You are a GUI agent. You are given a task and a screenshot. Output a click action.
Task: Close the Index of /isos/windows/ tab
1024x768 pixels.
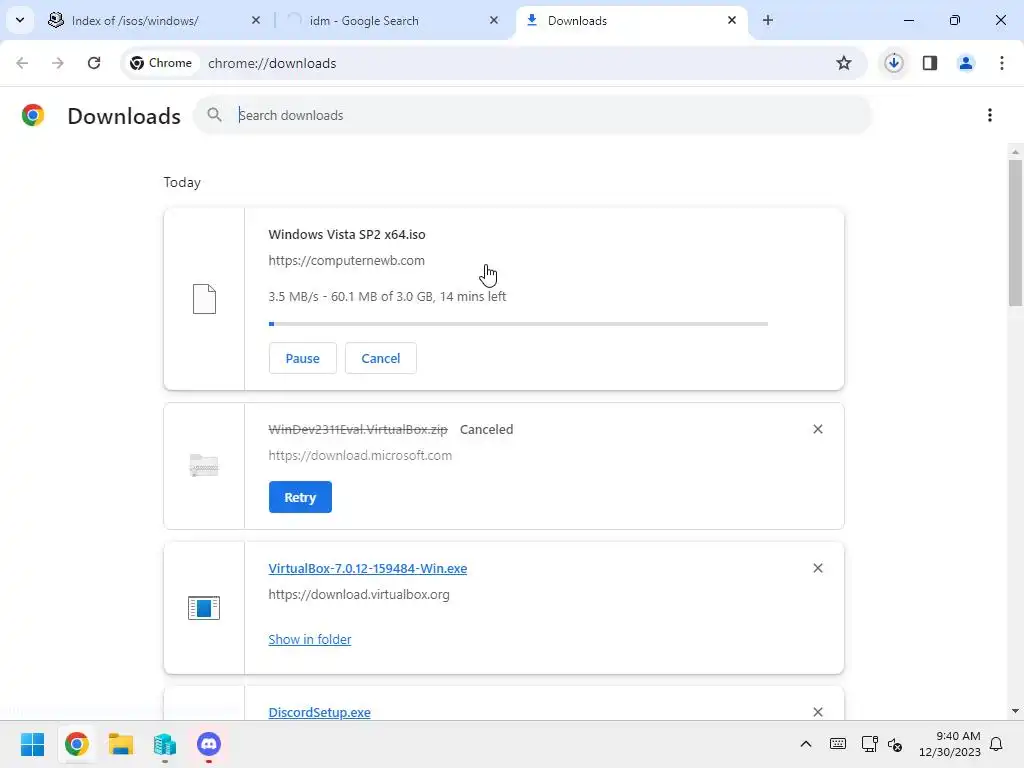255,20
